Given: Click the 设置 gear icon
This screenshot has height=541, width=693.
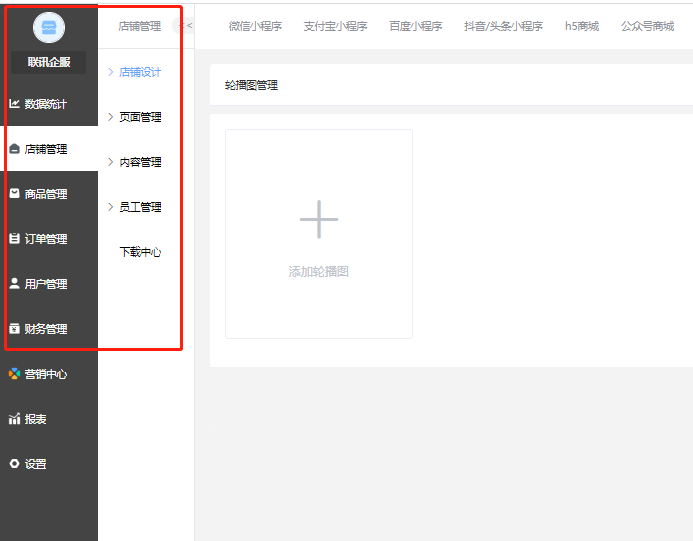Looking at the screenshot, I should [x=14, y=464].
